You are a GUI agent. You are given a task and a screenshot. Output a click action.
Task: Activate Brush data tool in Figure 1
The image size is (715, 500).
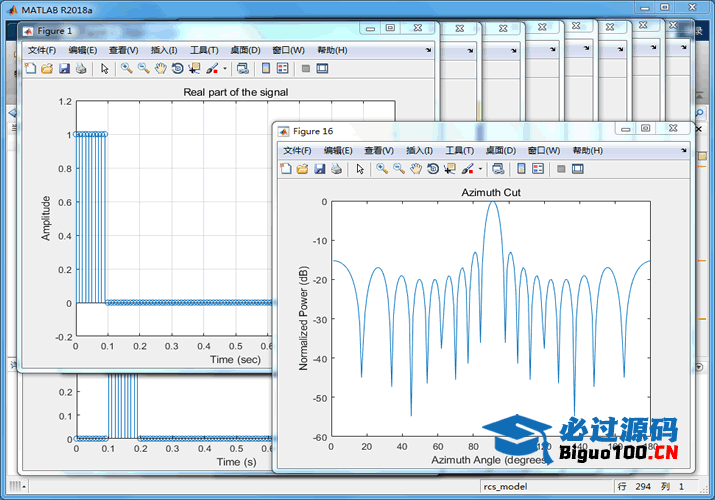click(212, 68)
